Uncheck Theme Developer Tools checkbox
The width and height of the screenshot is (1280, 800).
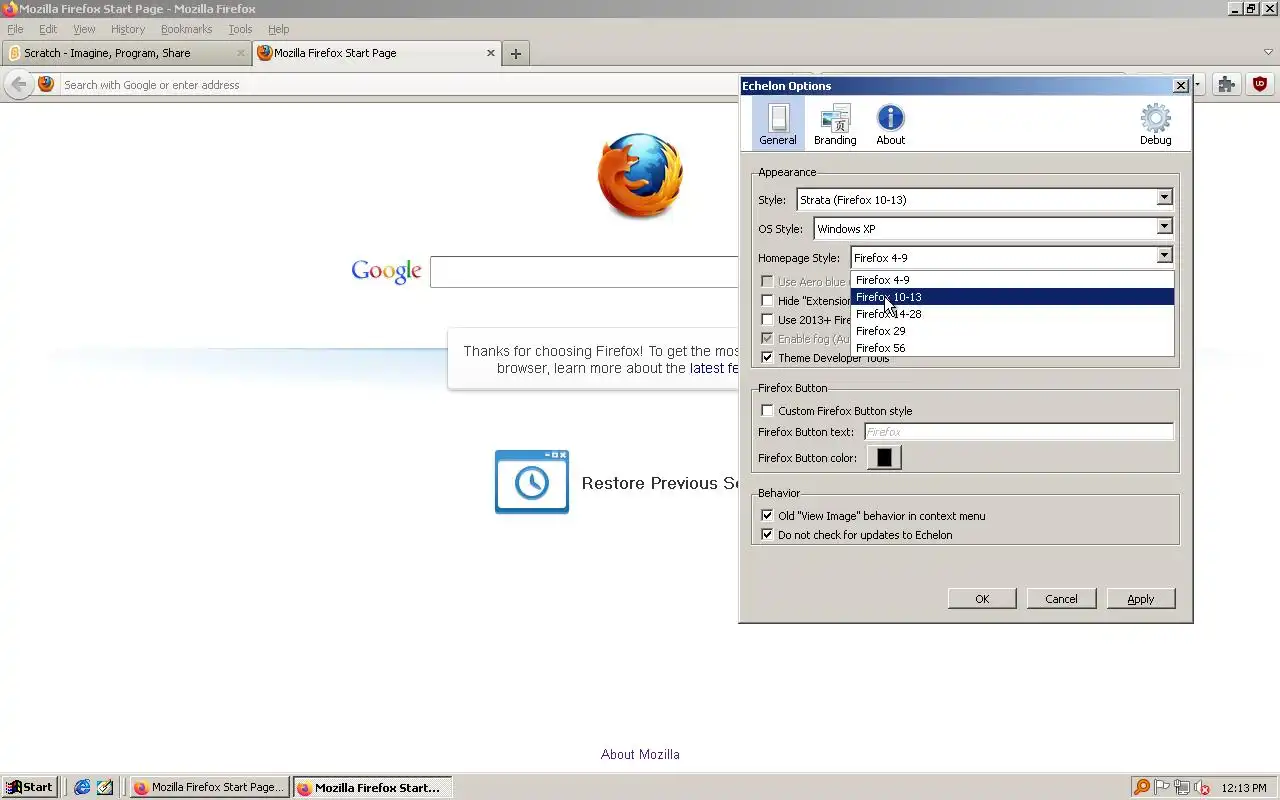[767, 358]
